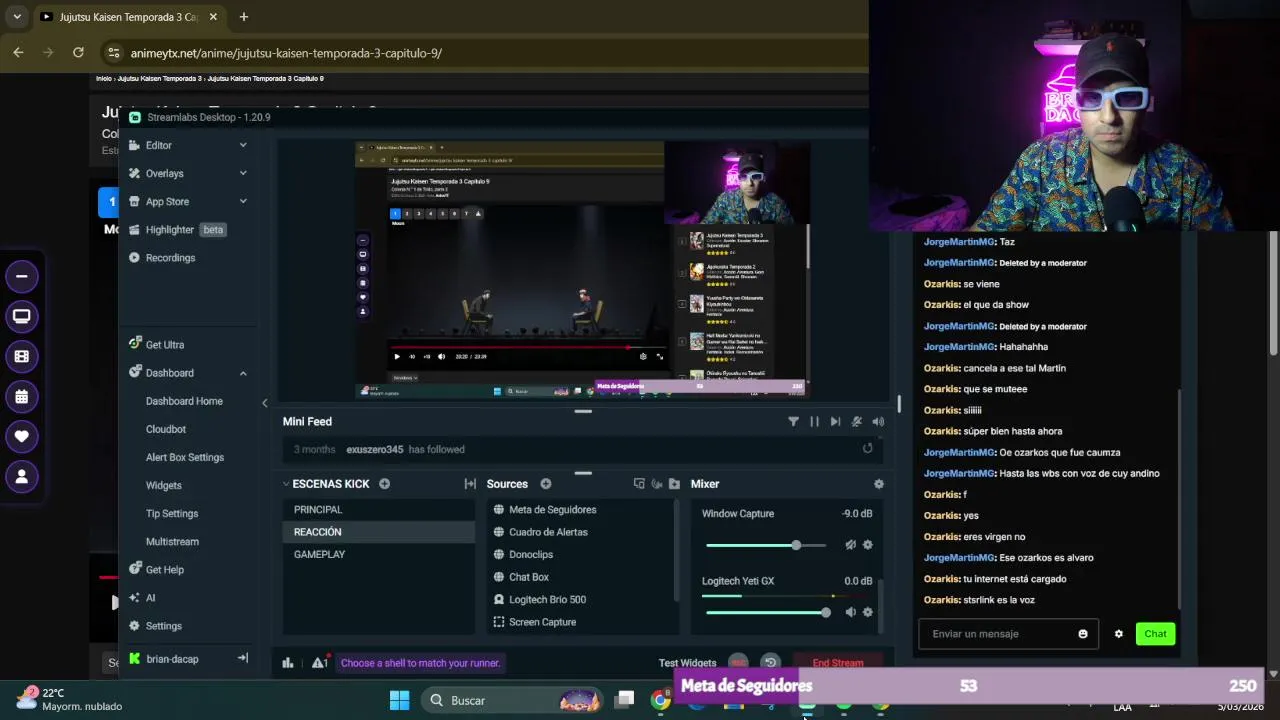The height and width of the screenshot is (720, 1280).
Task: Click End Stream button
Action: [838, 662]
